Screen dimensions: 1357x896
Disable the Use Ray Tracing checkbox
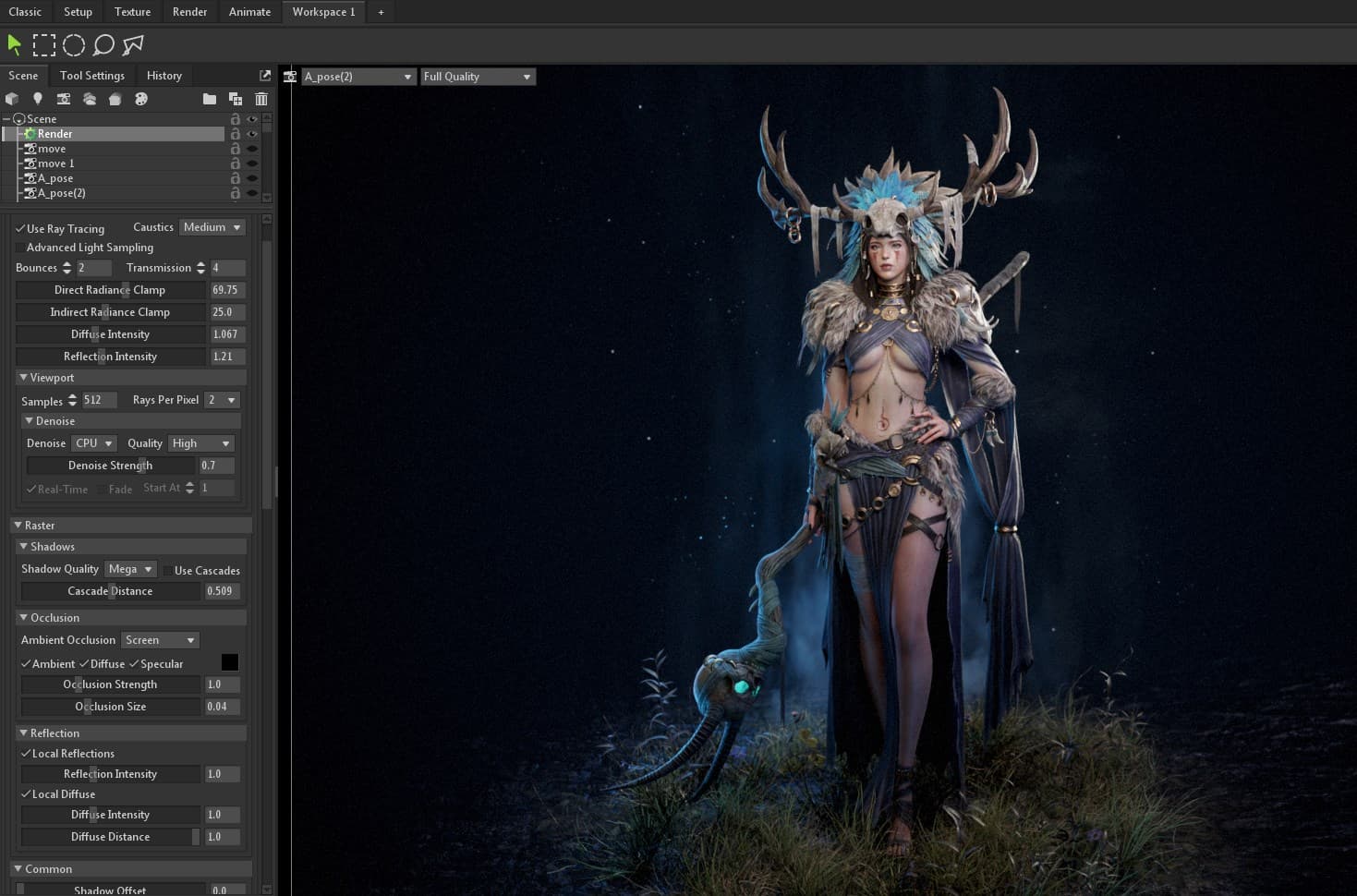click(20, 229)
